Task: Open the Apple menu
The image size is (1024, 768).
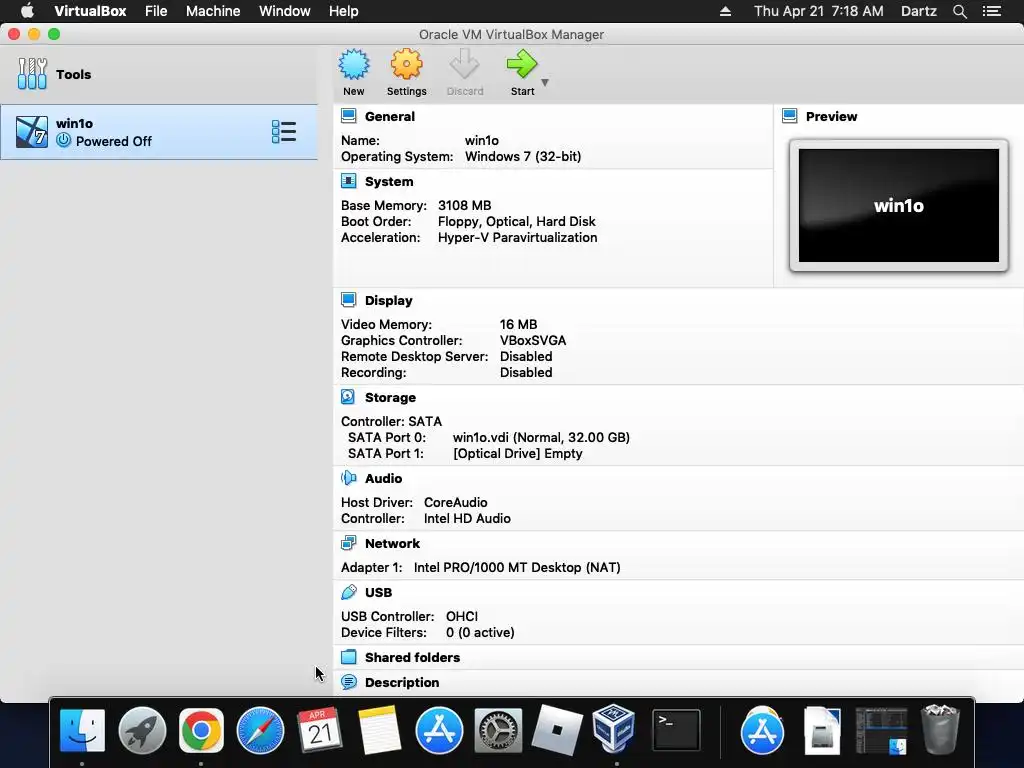Action: pos(27,11)
